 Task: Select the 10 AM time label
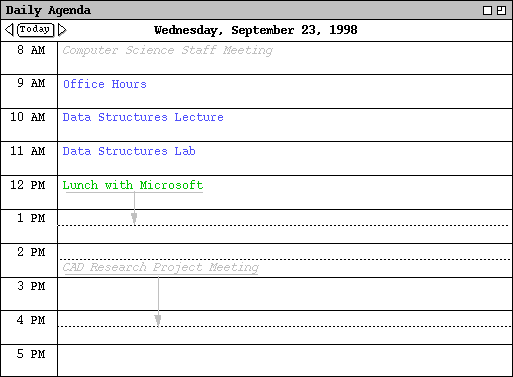tap(28, 117)
